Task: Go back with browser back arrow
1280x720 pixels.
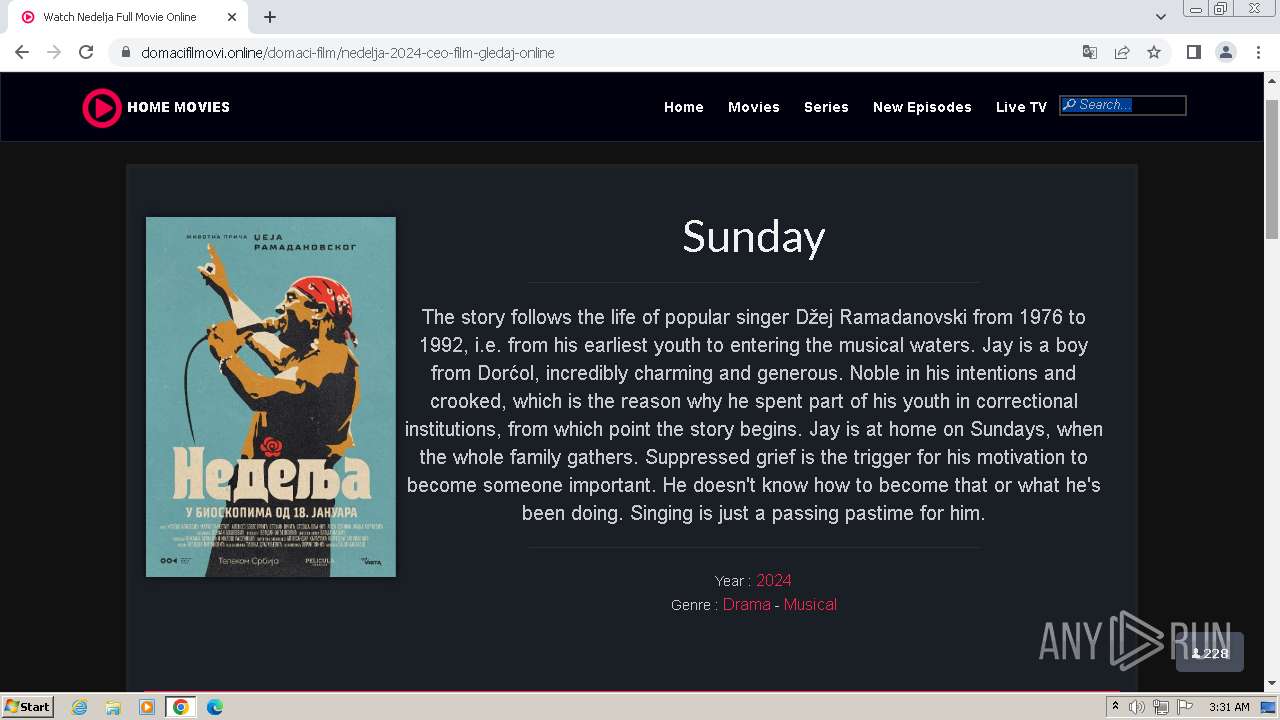Action: (x=22, y=52)
